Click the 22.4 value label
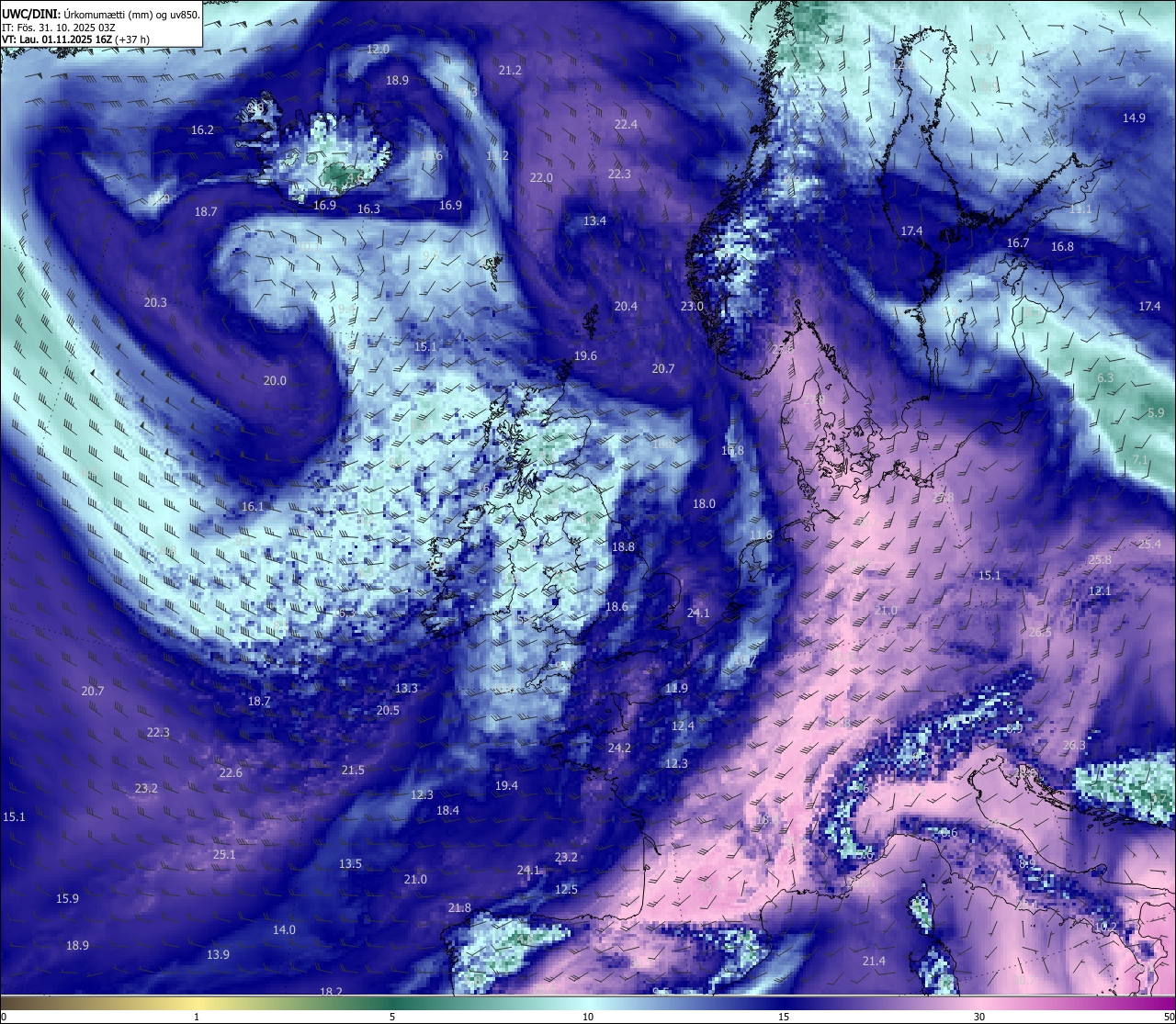The width and height of the screenshot is (1176, 1024). click(626, 124)
